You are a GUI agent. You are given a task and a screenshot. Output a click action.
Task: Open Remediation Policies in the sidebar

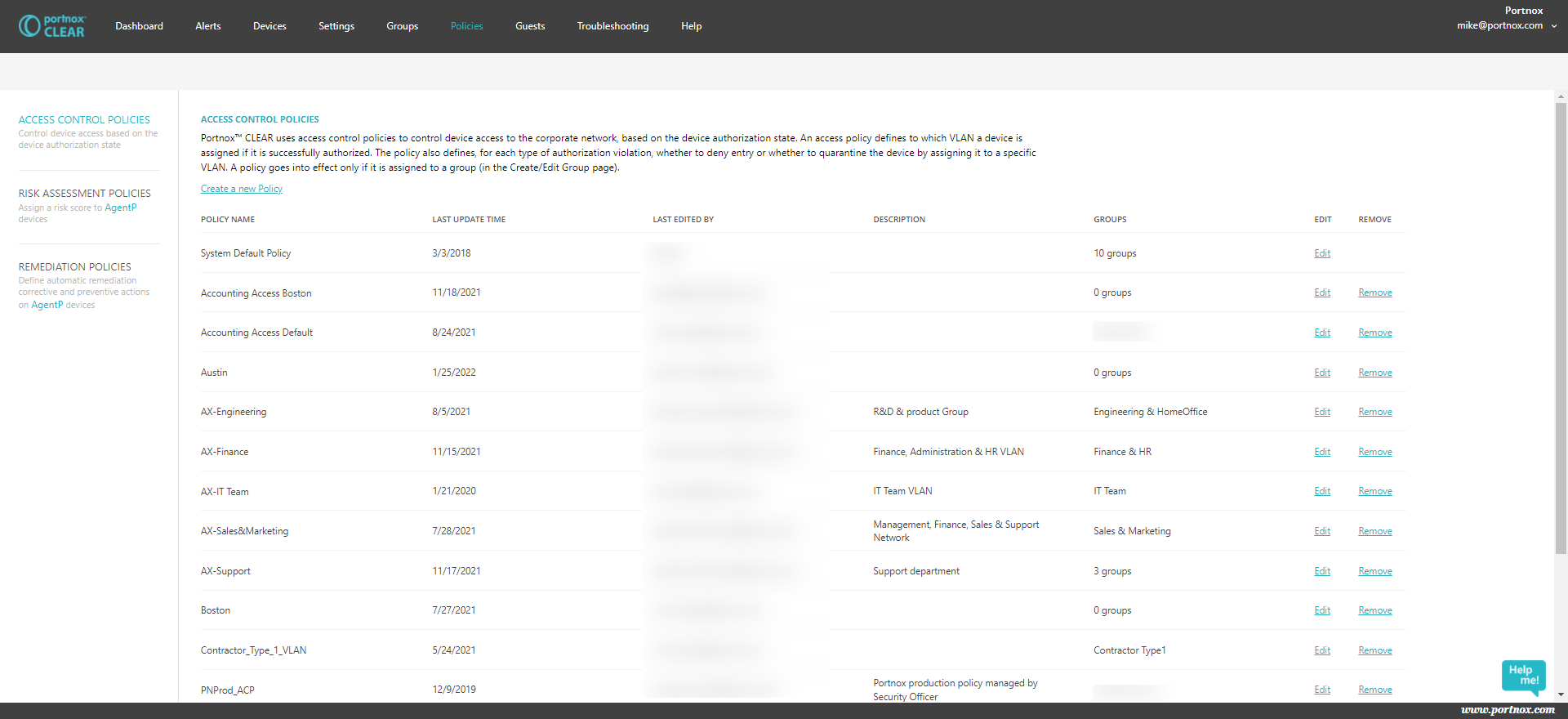(75, 267)
